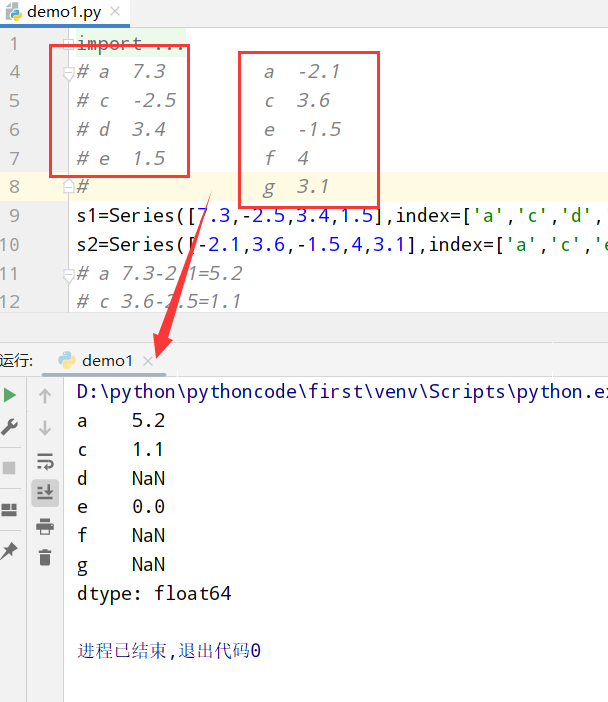Image resolution: width=608 pixels, height=702 pixels.
Task: Click output row 'c 1.1'
Action: pos(121,449)
